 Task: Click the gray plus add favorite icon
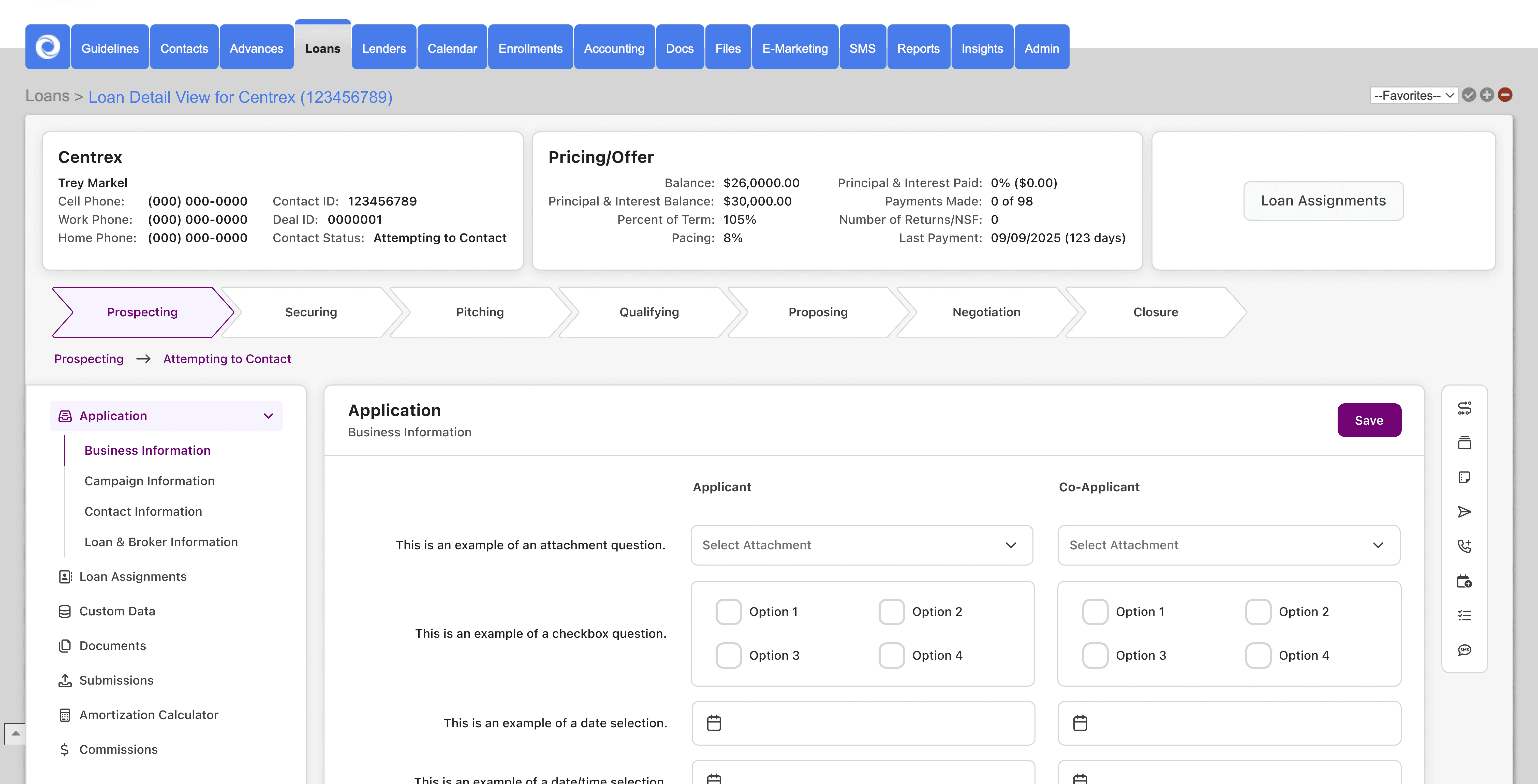1487,95
